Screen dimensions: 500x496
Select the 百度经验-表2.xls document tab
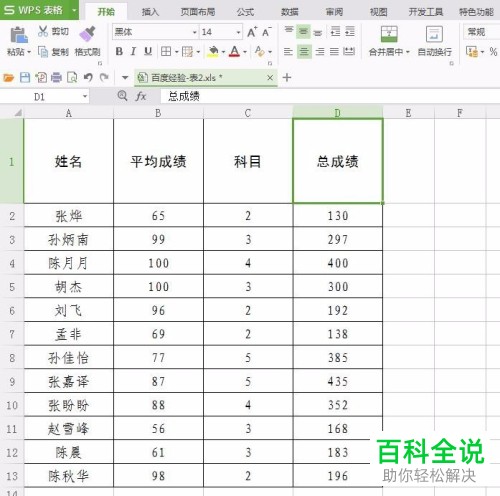pyautogui.click(x=206, y=78)
